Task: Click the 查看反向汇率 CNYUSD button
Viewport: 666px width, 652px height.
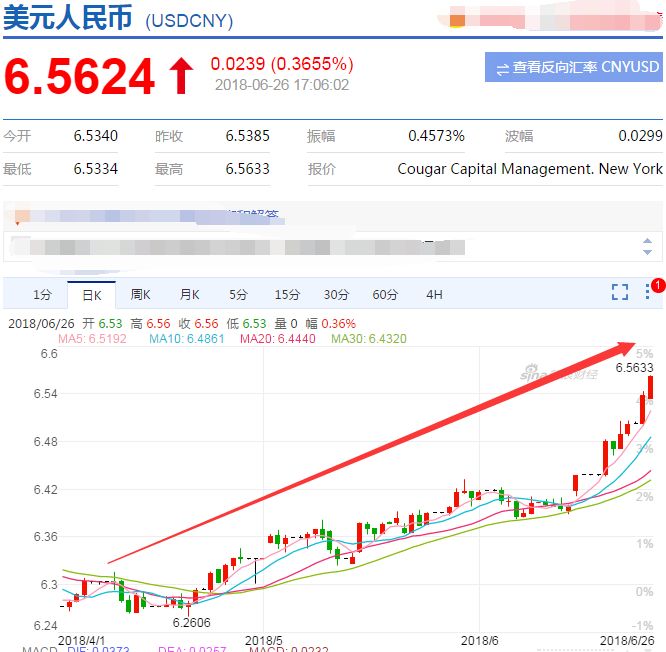Action: tap(573, 67)
